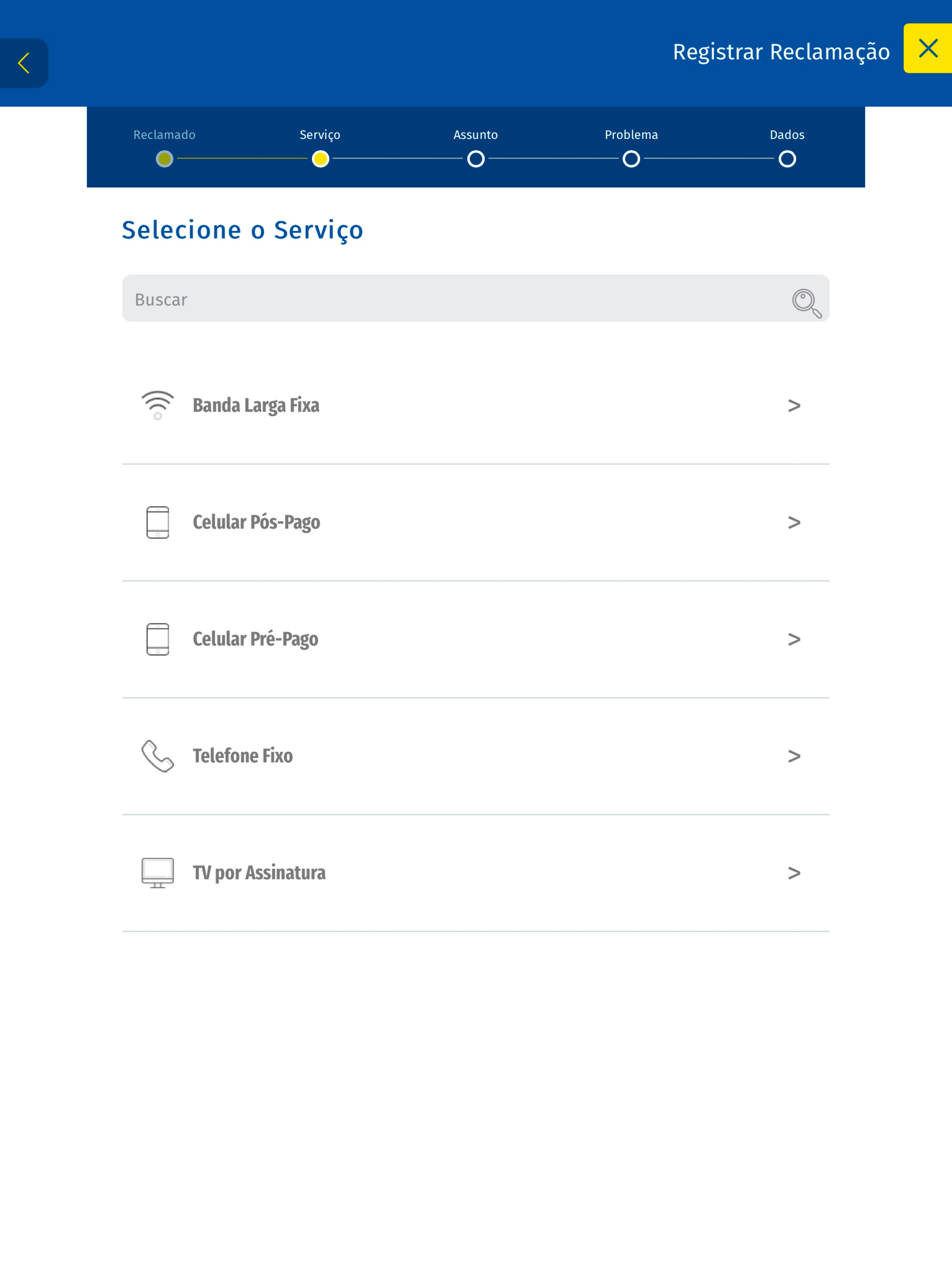
Task: Tap the phone icon for Celular Pré-Pago
Action: tap(157, 639)
